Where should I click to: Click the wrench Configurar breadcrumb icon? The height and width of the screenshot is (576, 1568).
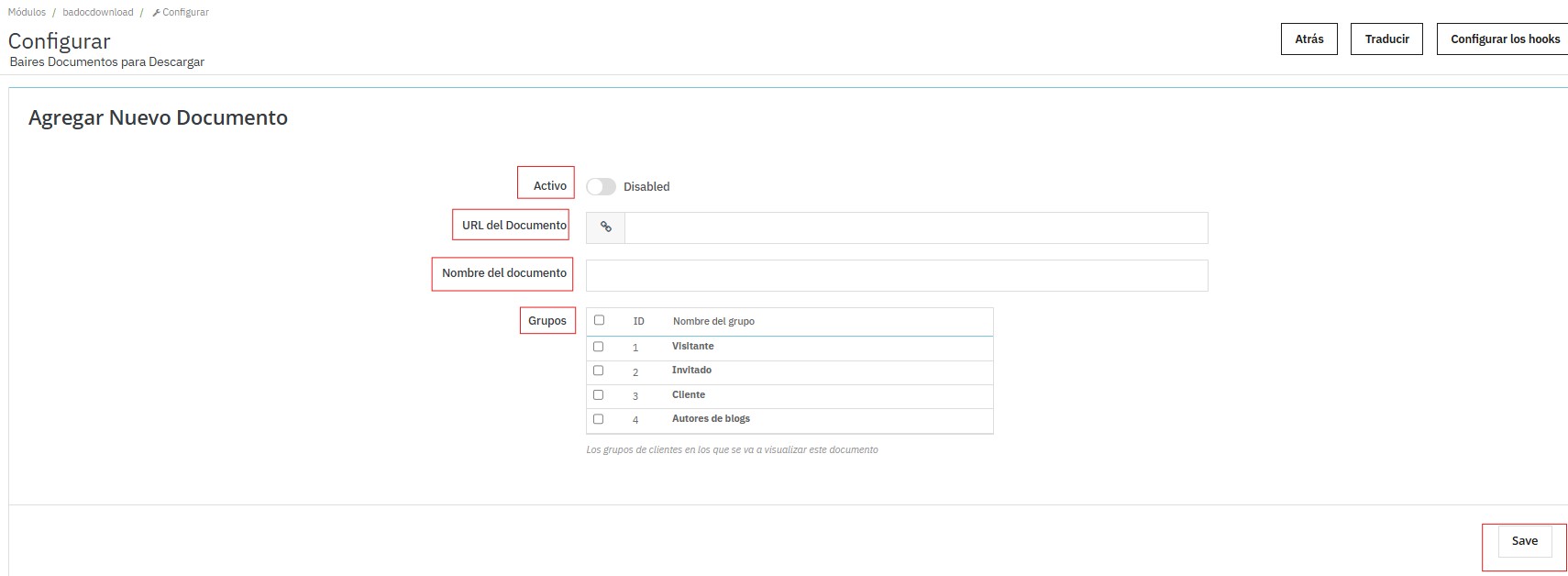pyautogui.click(x=157, y=13)
